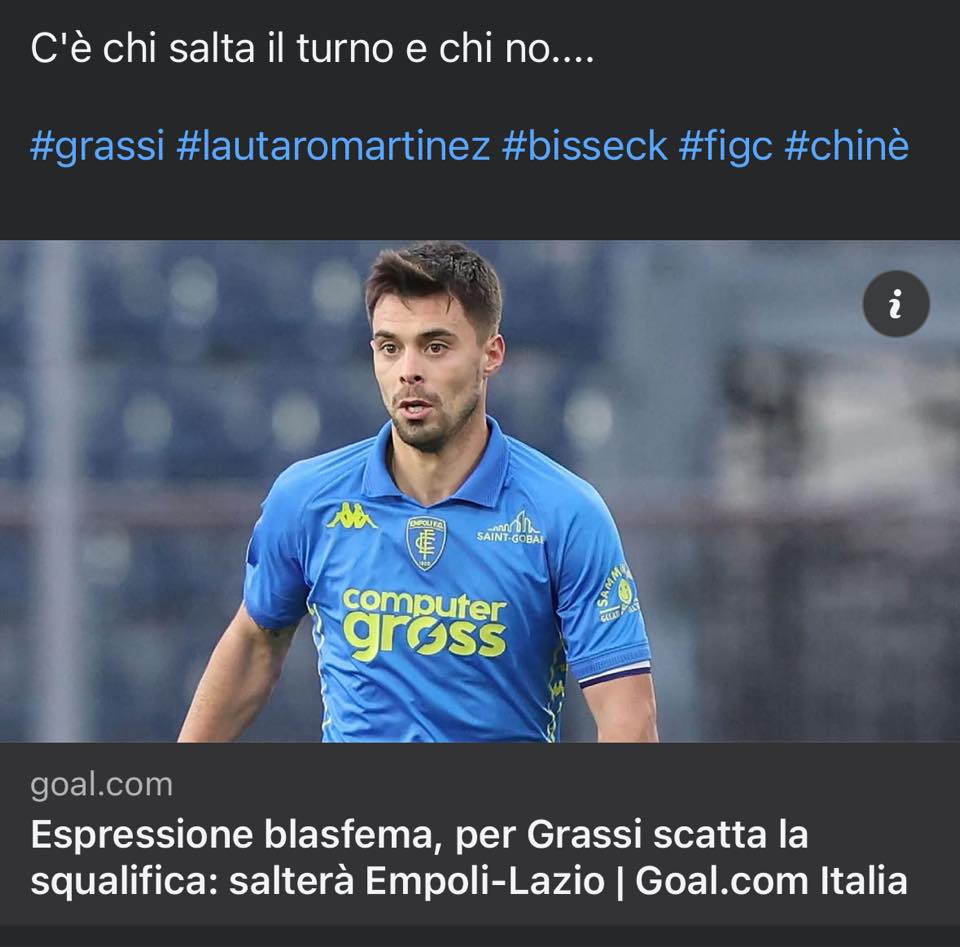
Task: Open the #grassi hashtag
Action: tap(97, 146)
